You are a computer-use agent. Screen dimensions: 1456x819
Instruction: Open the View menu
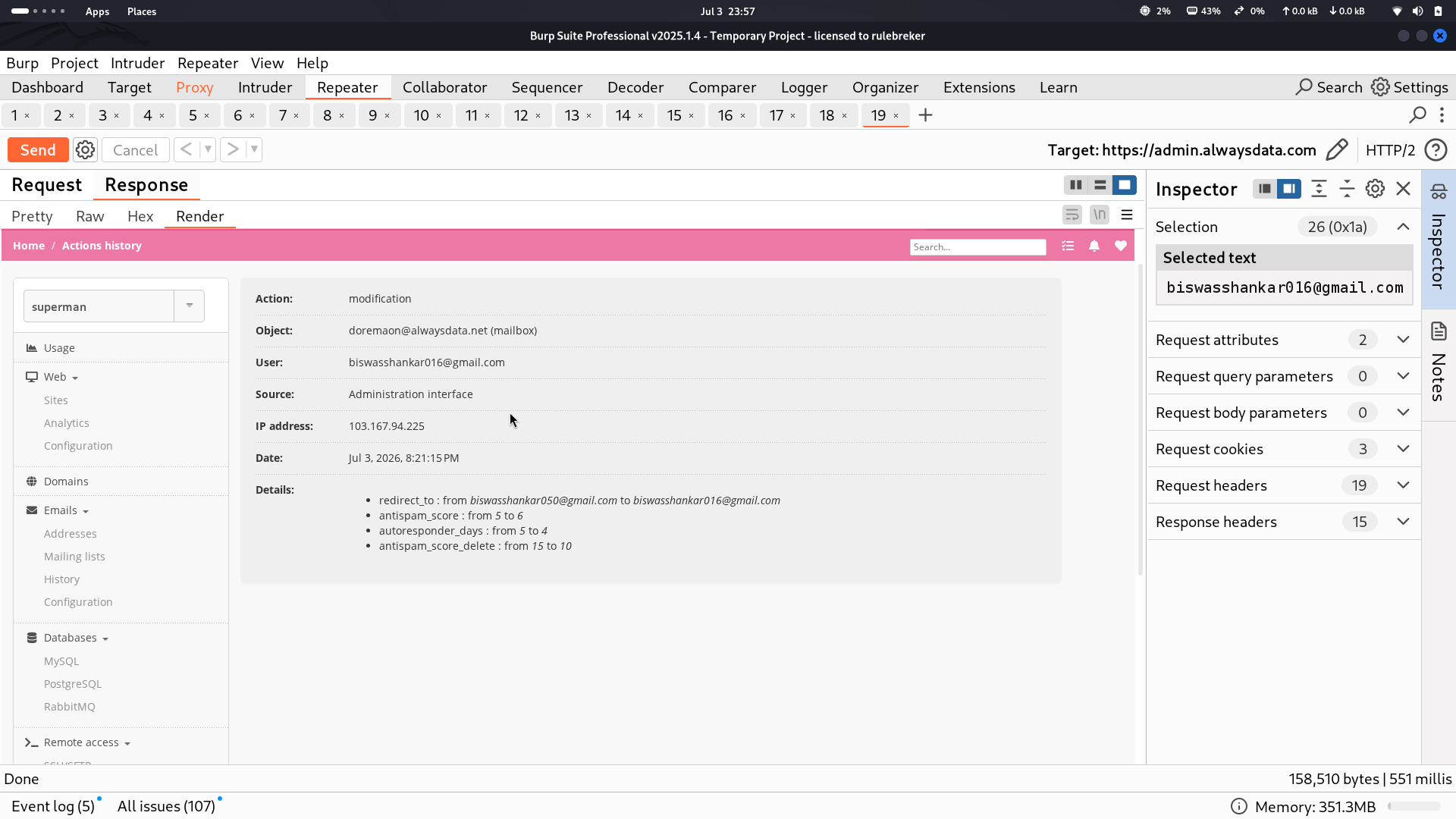(x=267, y=63)
